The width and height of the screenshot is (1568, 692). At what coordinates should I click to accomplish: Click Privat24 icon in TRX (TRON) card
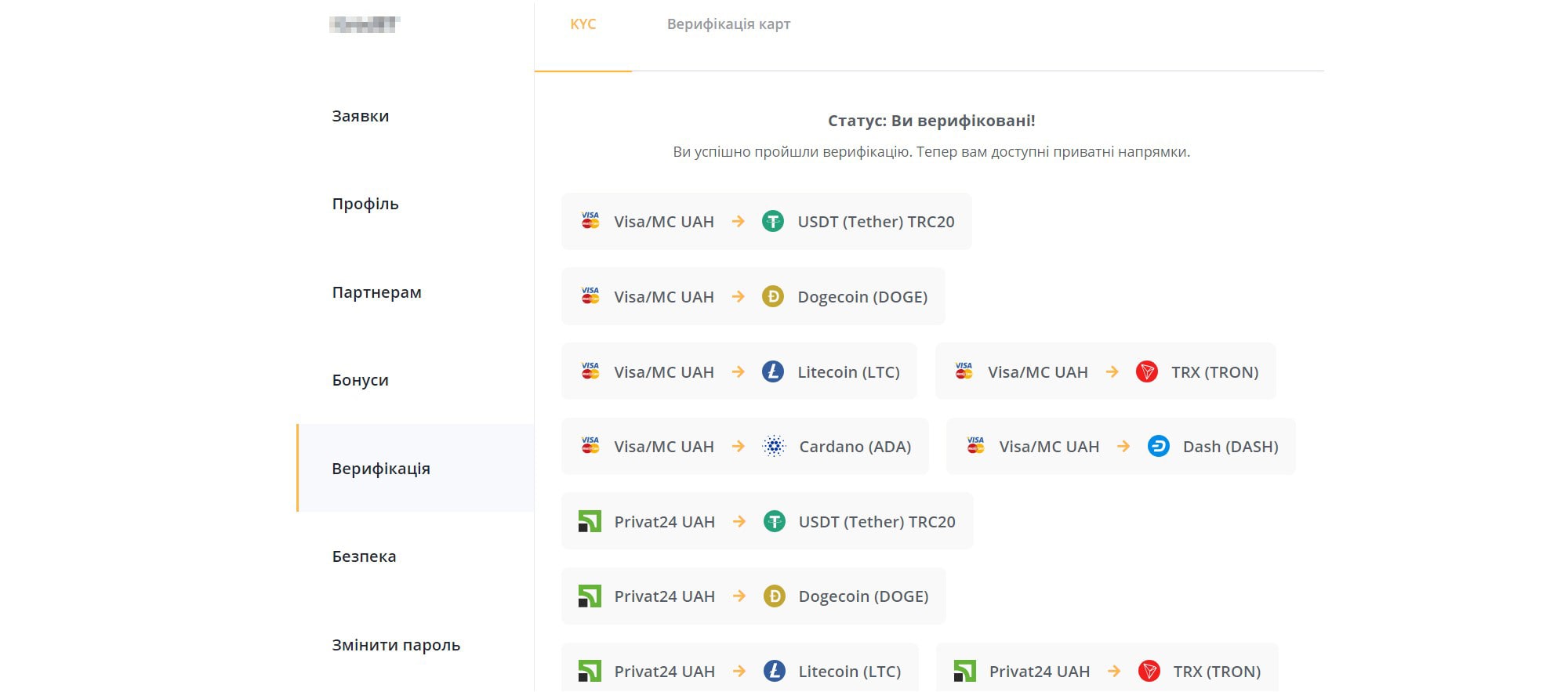pos(965,671)
